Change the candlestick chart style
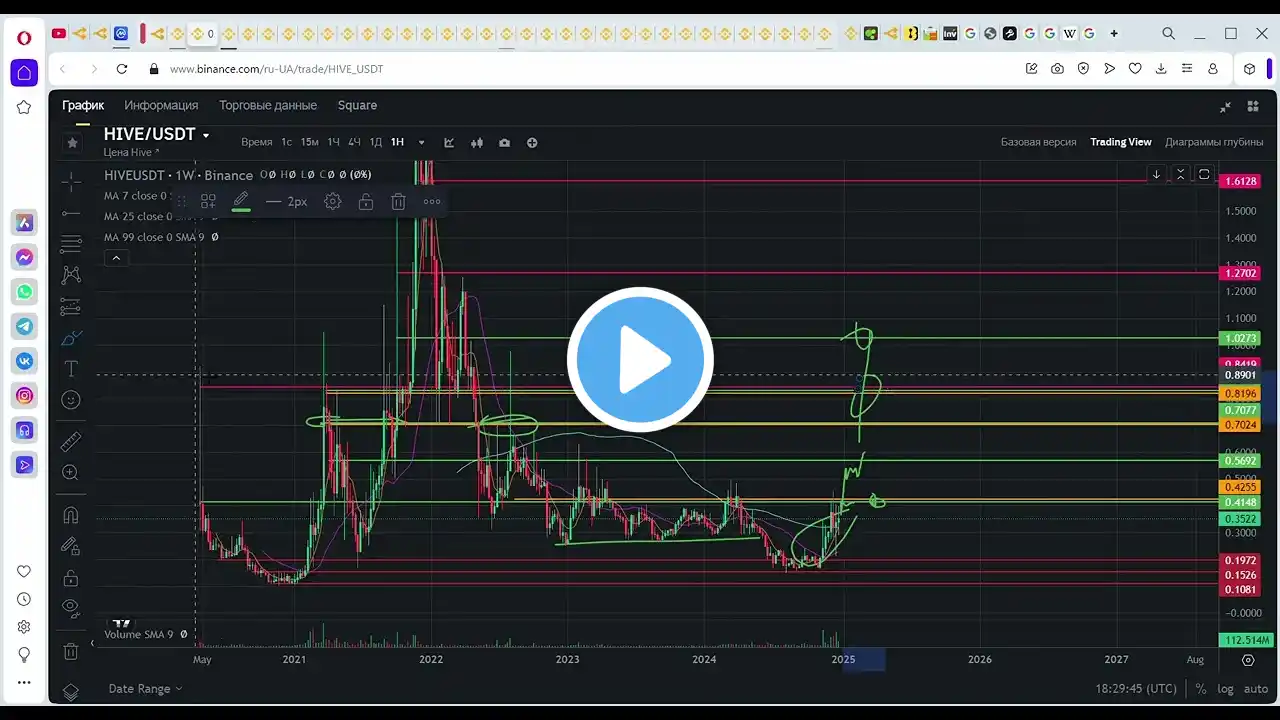The height and width of the screenshot is (720, 1280). 477,143
